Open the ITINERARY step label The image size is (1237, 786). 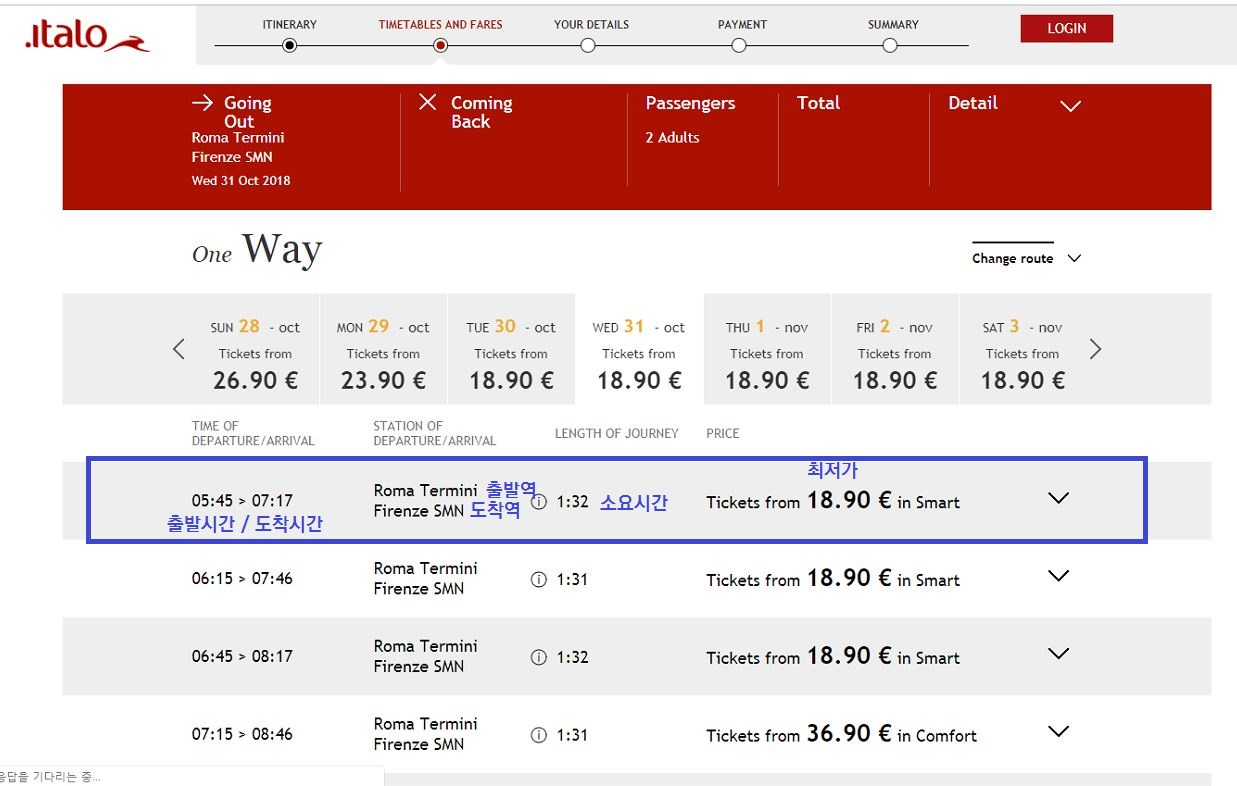pos(289,24)
